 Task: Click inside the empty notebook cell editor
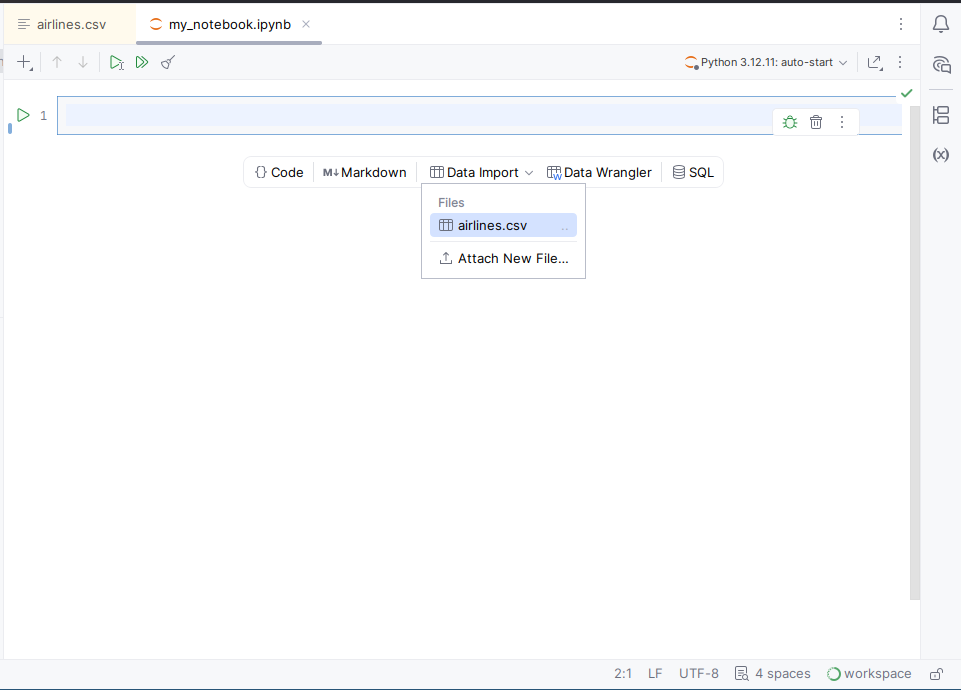400,116
